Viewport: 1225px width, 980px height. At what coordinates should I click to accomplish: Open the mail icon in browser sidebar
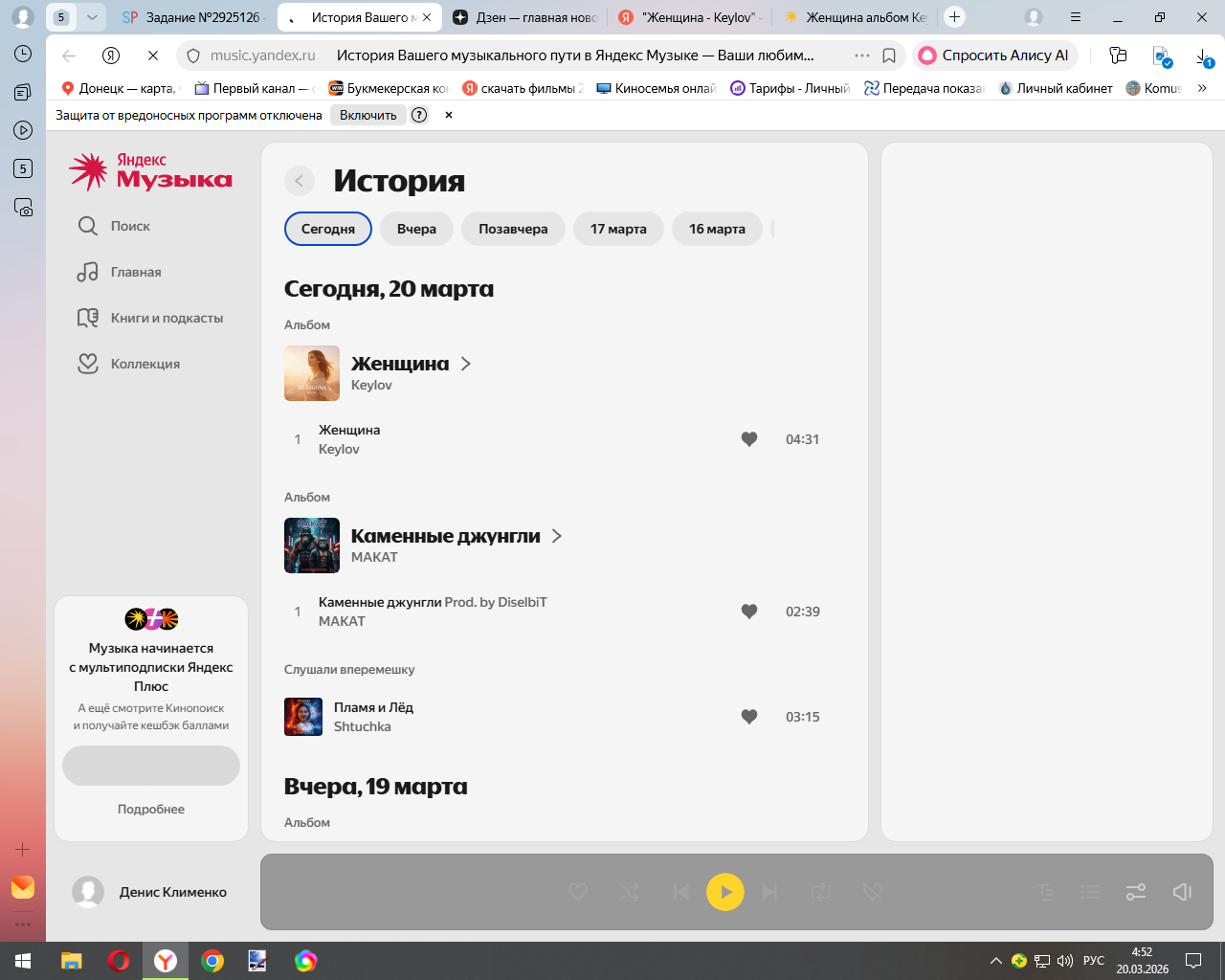coord(23,887)
